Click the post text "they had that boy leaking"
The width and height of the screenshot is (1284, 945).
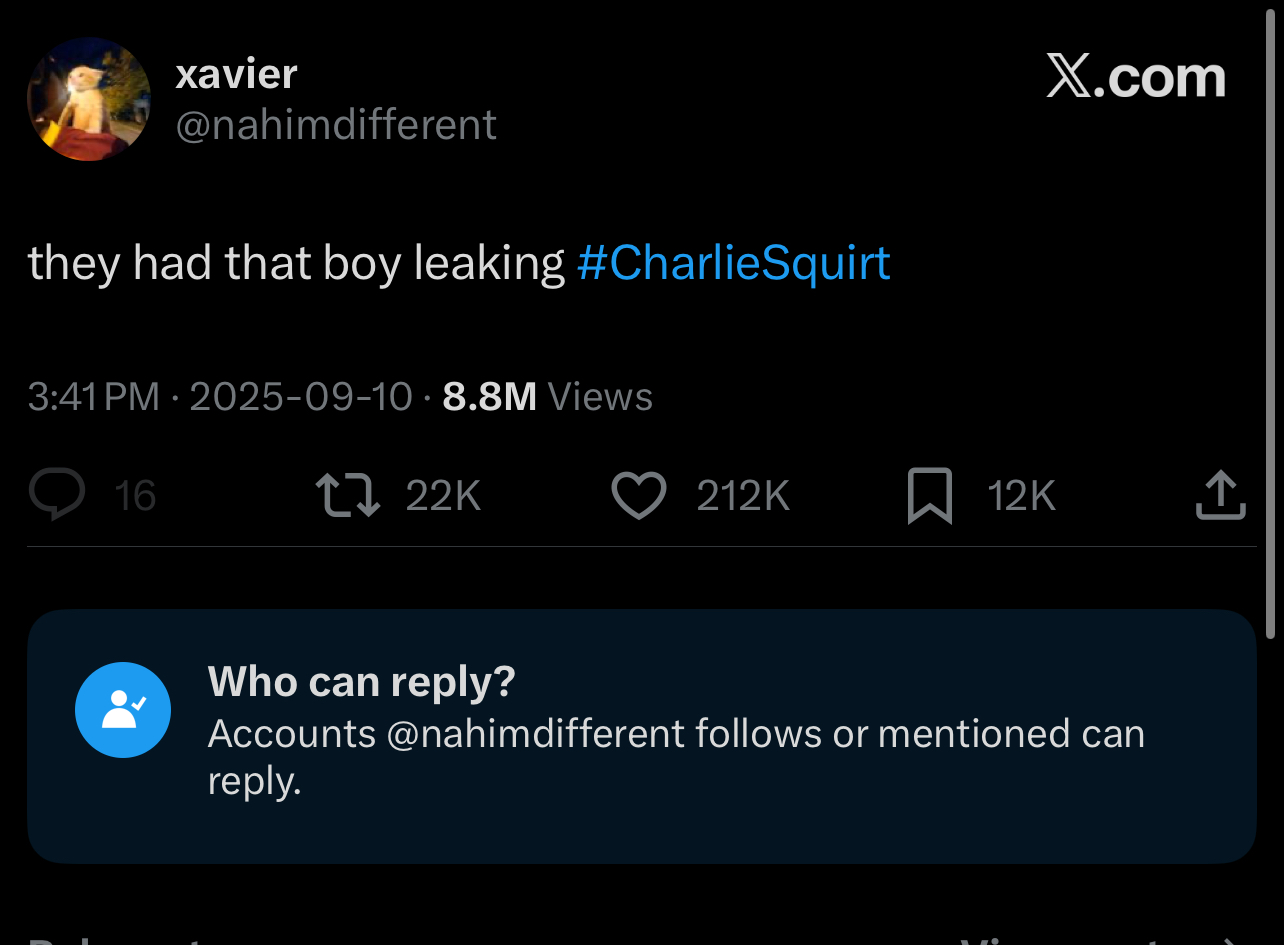click(x=296, y=263)
